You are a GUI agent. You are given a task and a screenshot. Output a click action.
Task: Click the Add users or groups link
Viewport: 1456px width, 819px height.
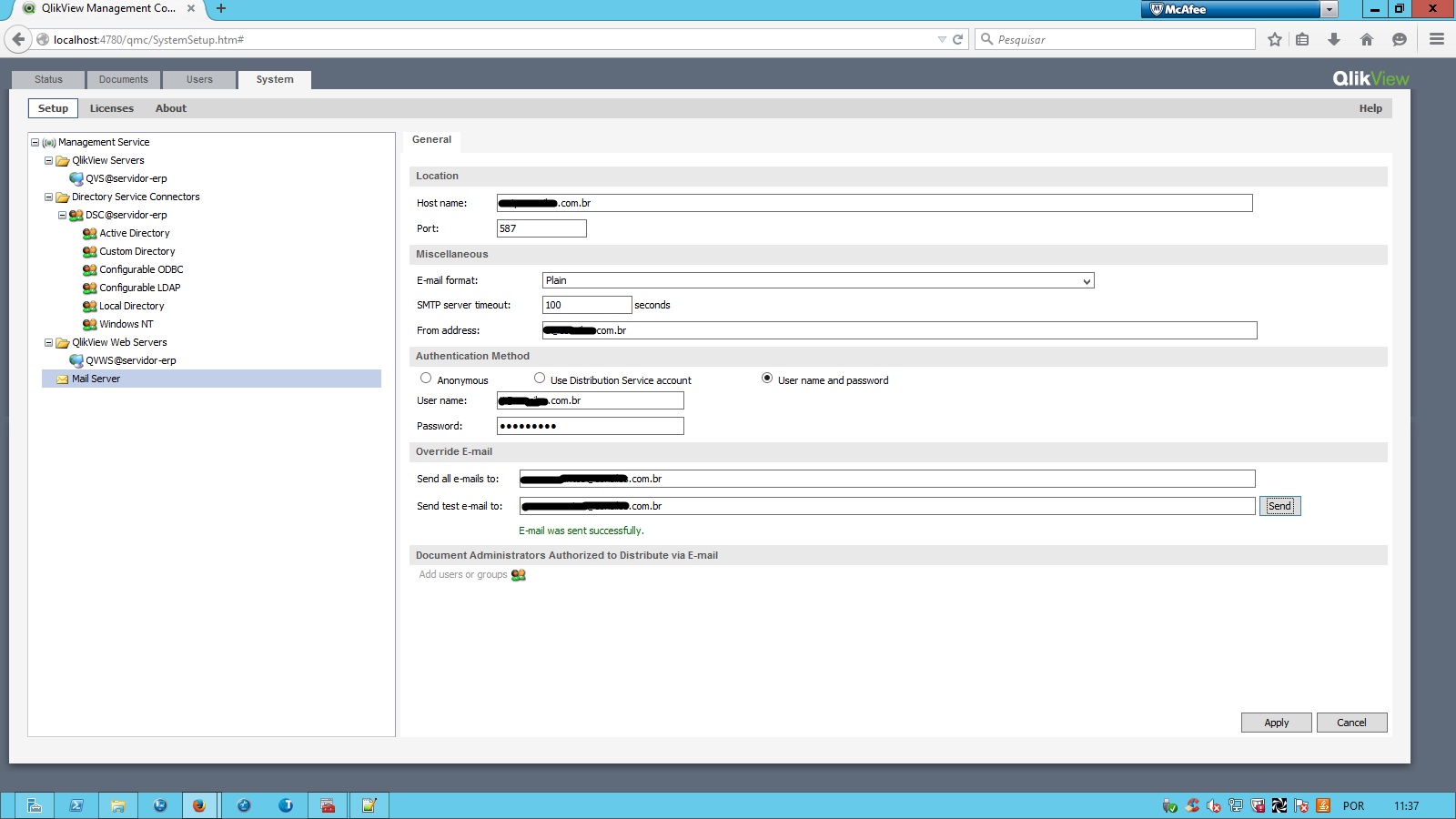point(463,574)
